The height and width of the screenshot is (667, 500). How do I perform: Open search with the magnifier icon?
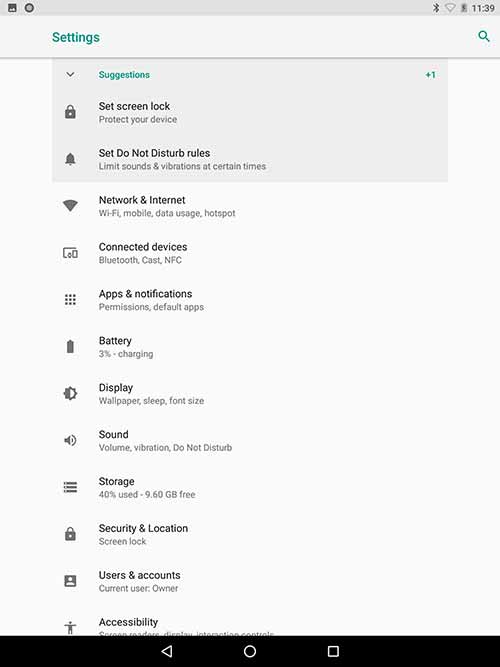(483, 37)
